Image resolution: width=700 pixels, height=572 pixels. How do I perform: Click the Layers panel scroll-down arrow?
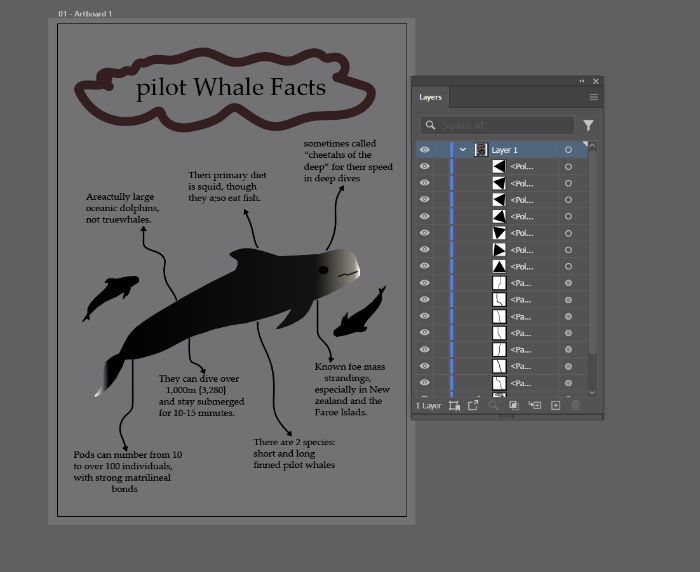[592, 392]
